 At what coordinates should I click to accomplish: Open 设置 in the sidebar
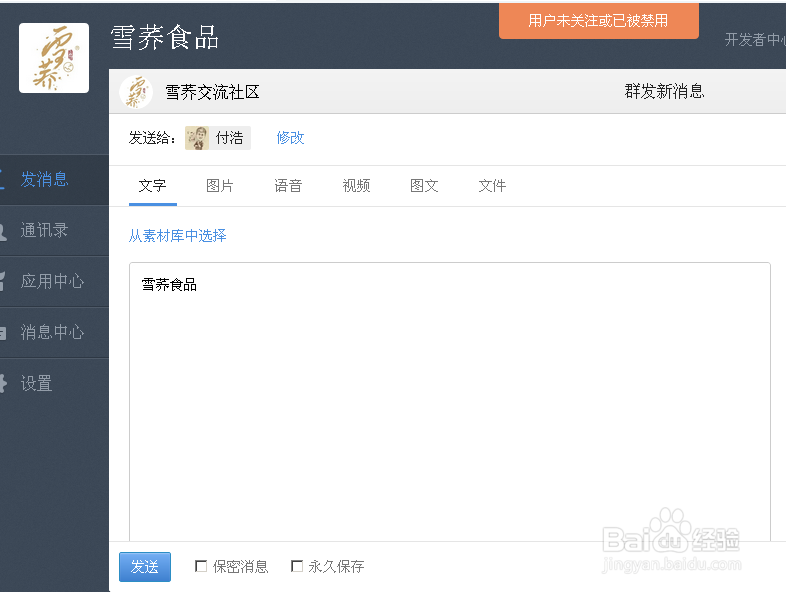pos(54,383)
